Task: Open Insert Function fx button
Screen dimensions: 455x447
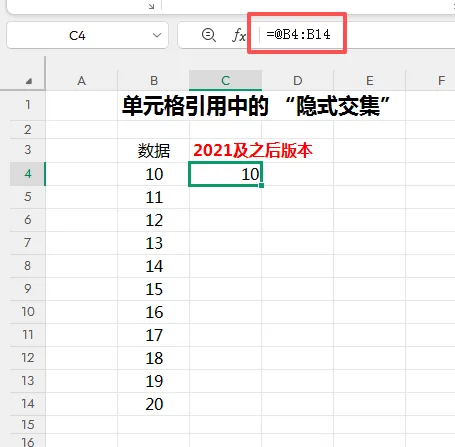Action: pos(239,35)
